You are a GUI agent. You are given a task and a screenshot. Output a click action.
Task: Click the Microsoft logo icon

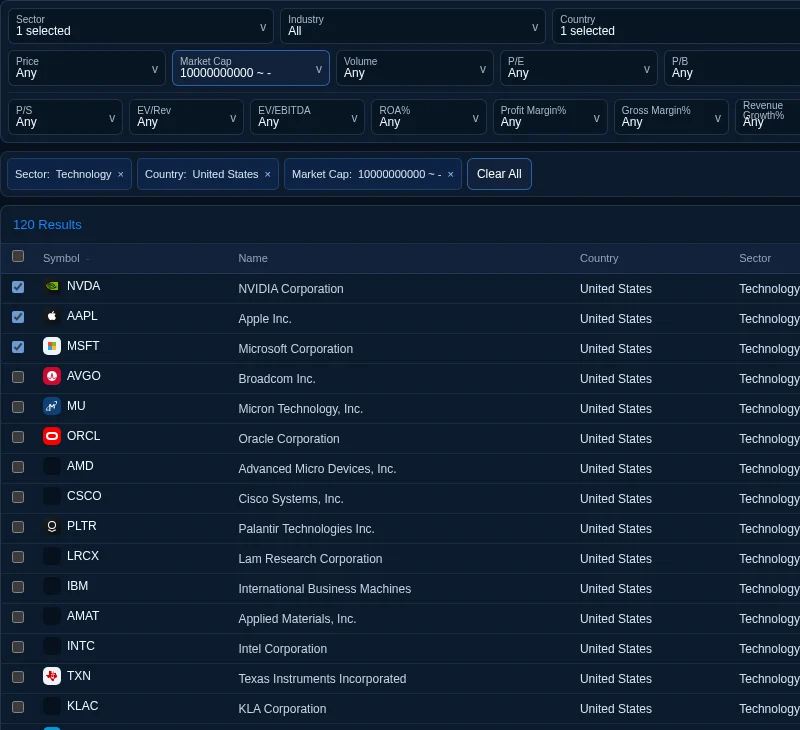(52, 346)
